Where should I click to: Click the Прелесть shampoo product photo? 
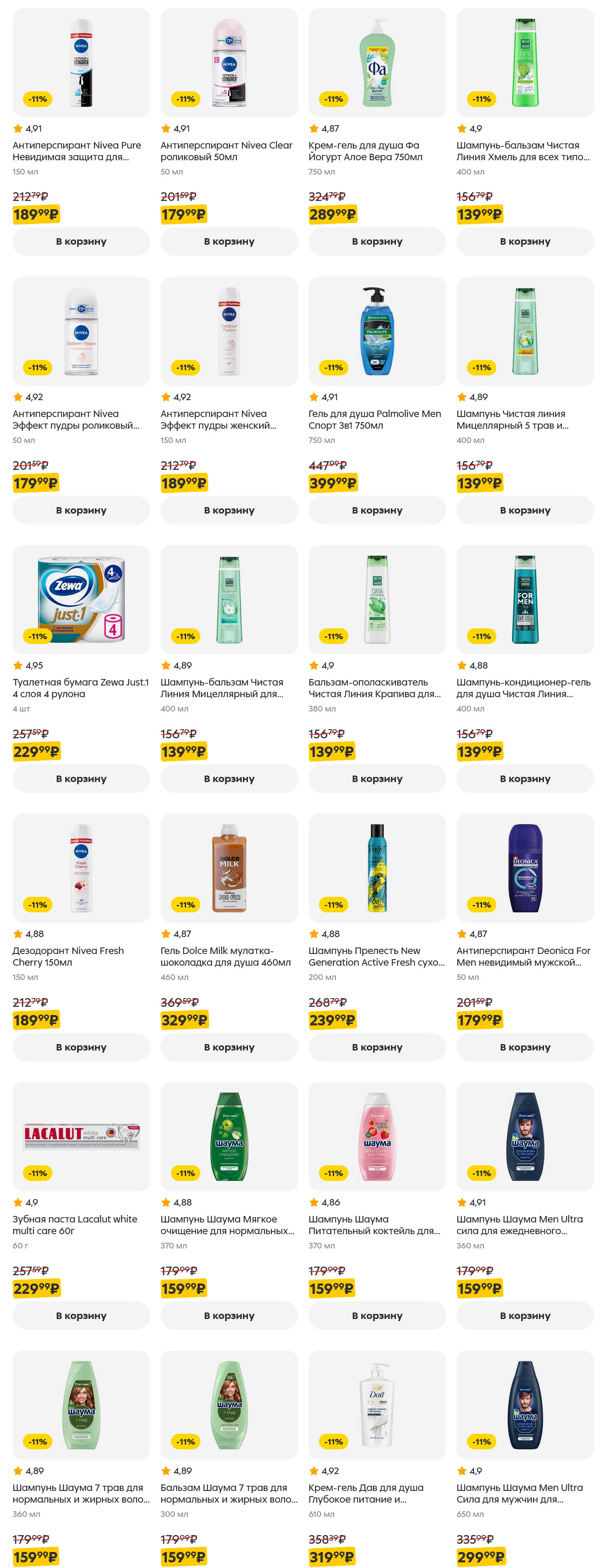[x=377, y=867]
